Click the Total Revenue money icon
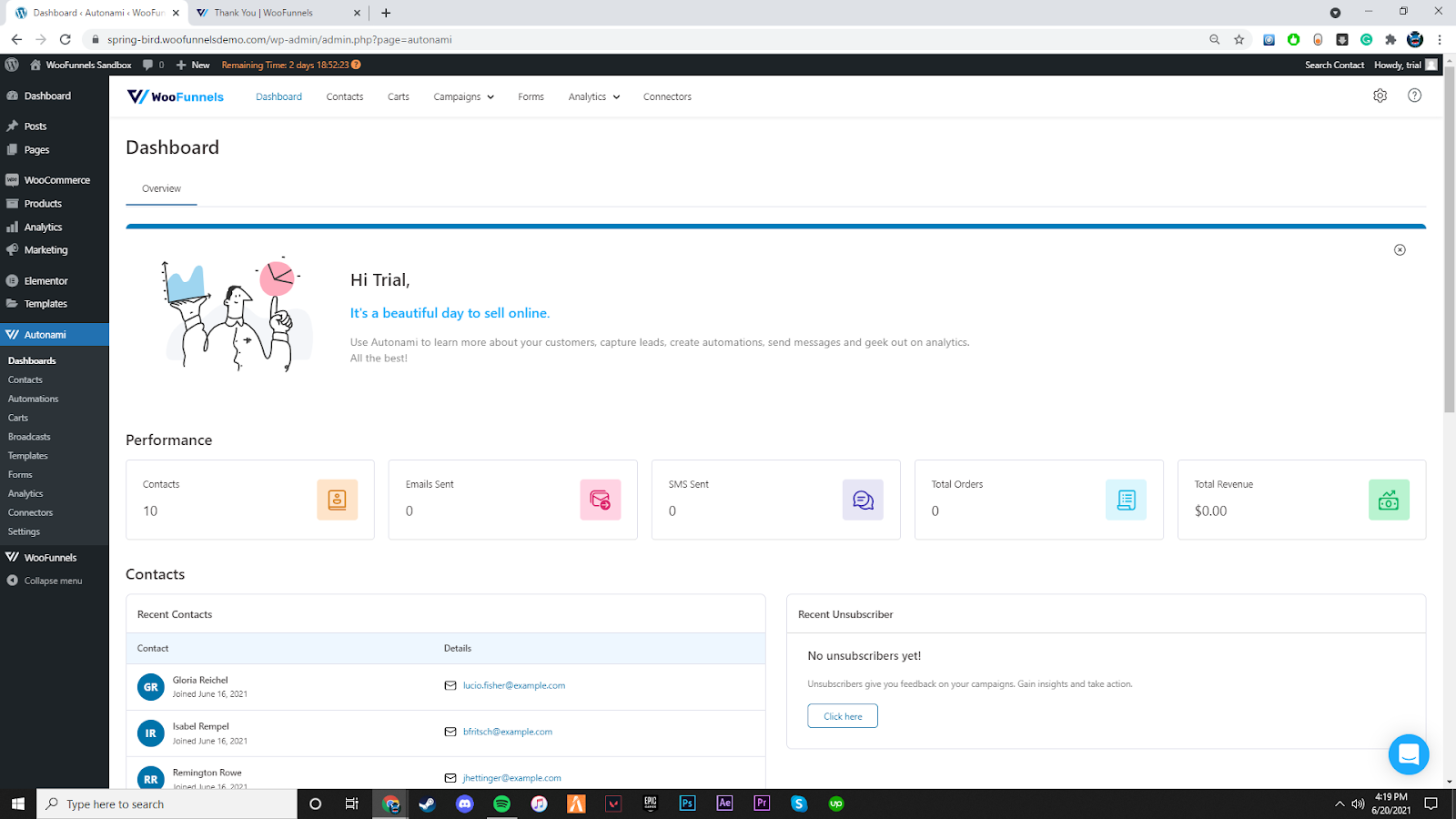This screenshot has height=819, width=1456. 1389,500
